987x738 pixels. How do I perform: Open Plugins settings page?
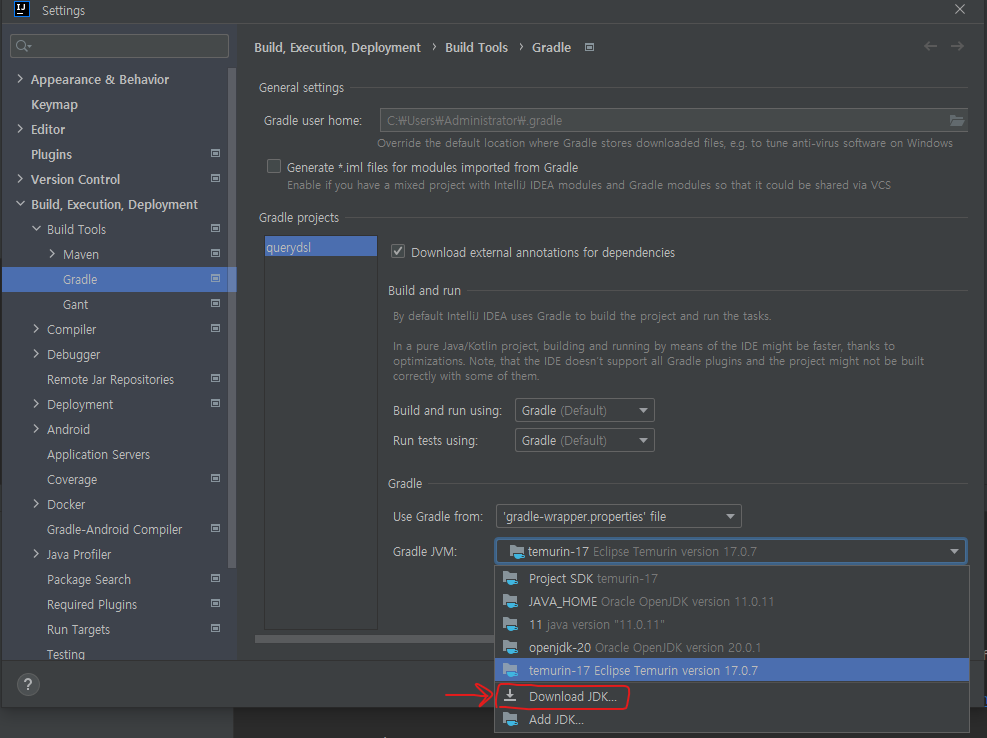(x=51, y=154)
